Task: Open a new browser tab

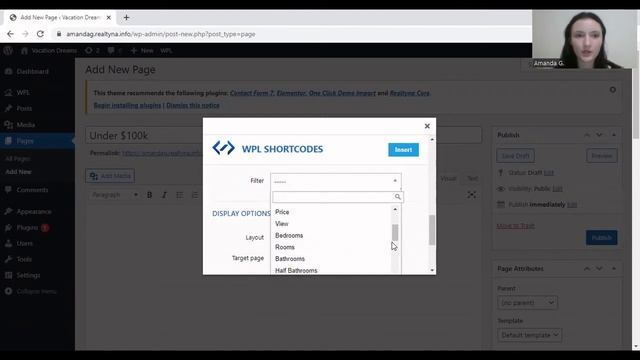Action: pos(126,18)
